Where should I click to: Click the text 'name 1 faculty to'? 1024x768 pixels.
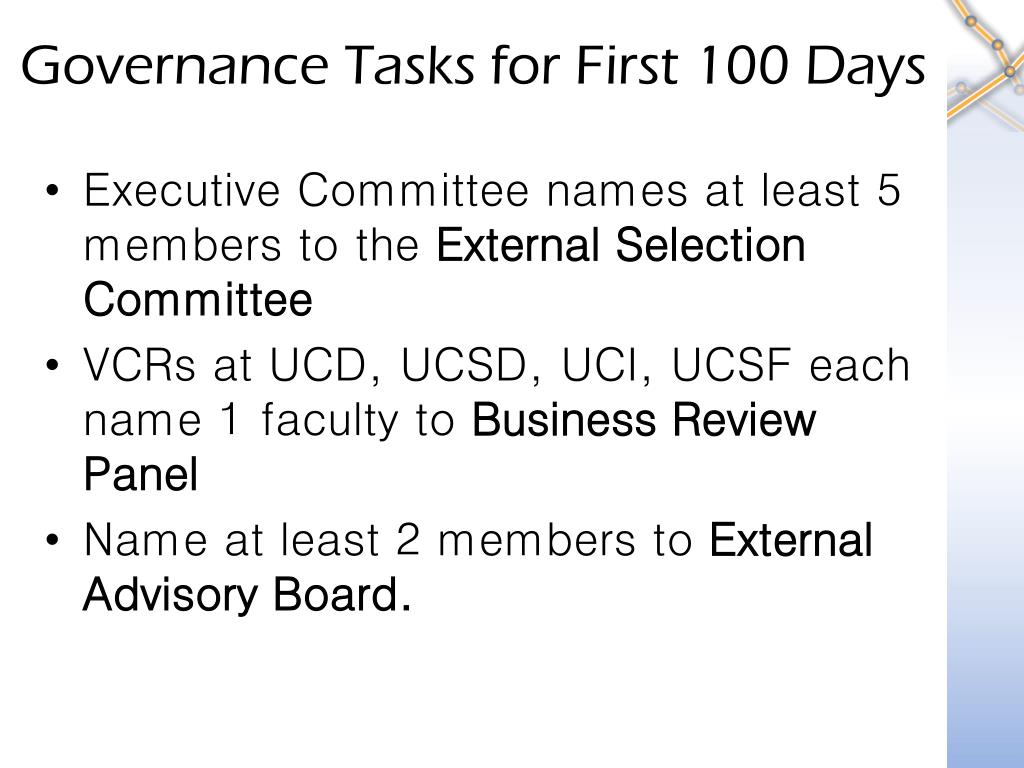(x=269, y=420)
